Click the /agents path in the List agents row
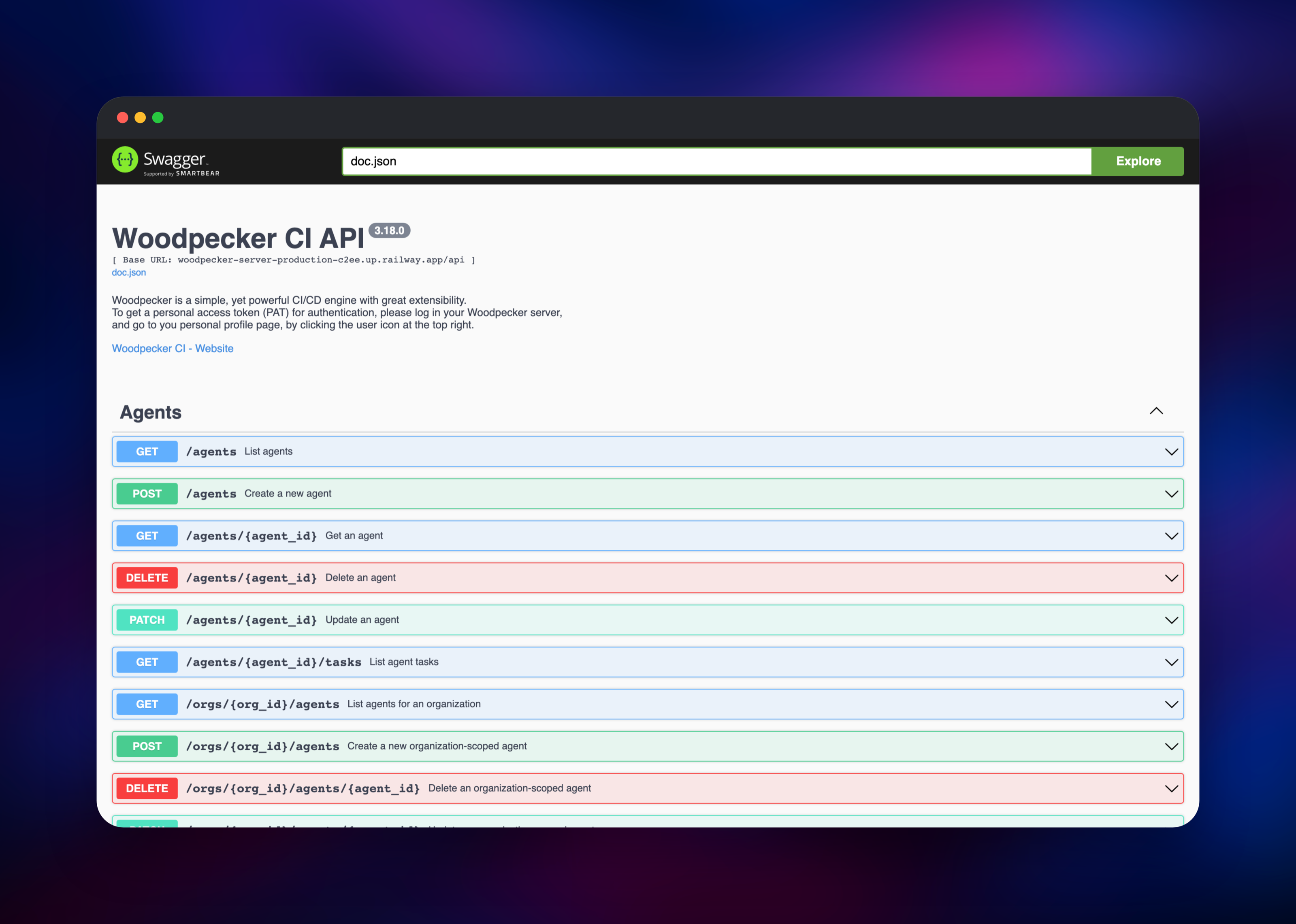 point(211,452)
